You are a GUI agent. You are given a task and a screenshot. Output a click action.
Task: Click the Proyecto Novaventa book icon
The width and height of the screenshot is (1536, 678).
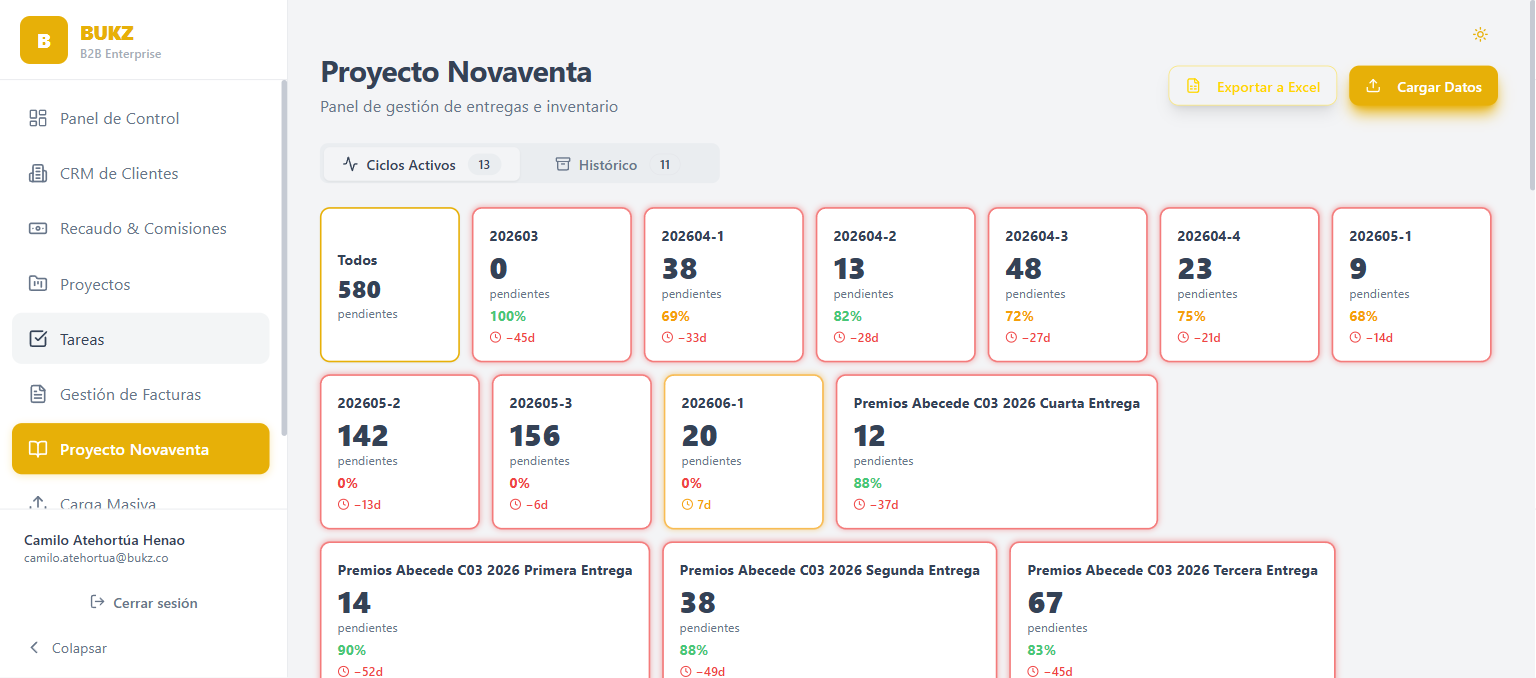[38, 449]
